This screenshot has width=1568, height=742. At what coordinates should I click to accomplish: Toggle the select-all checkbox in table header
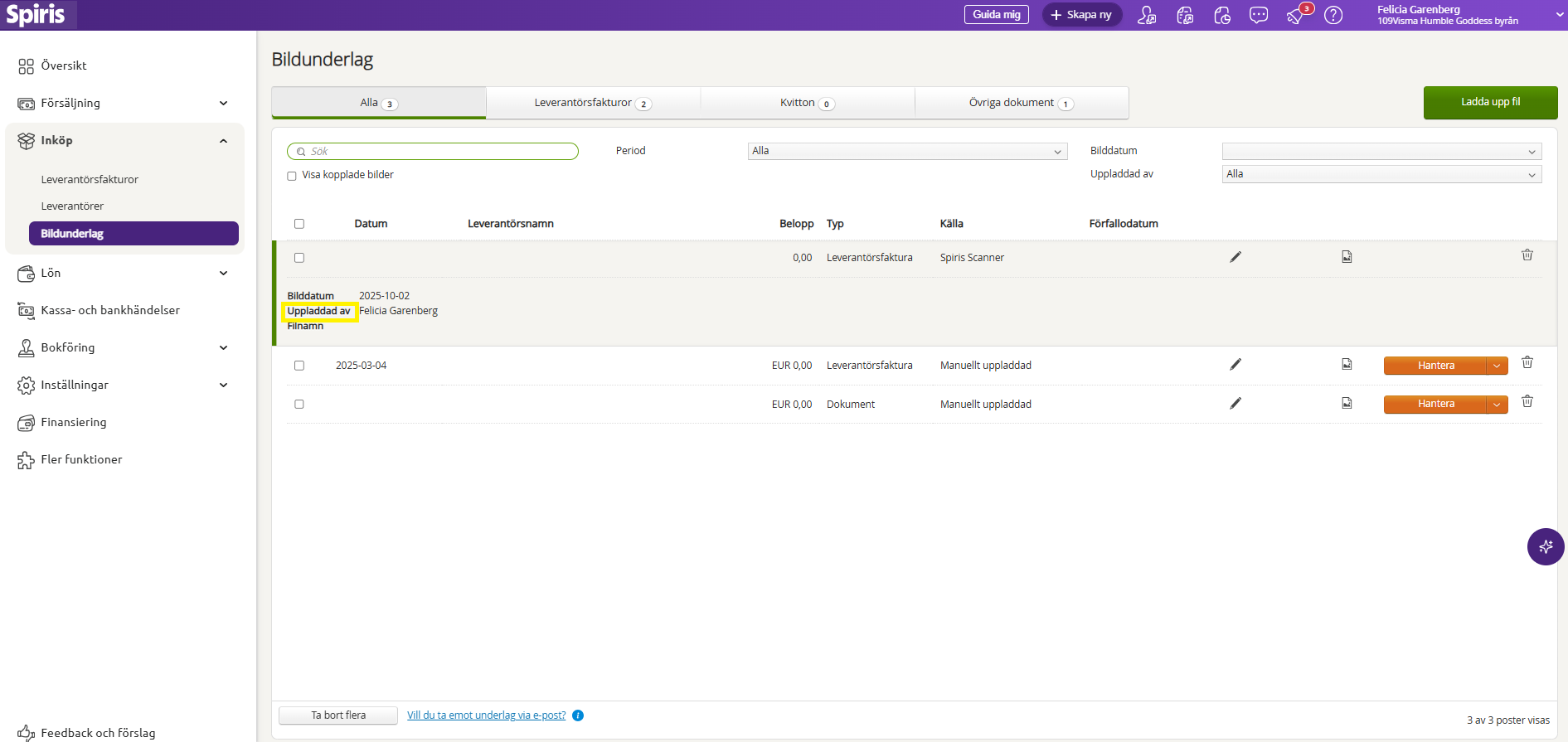click(x=299, y=224)
